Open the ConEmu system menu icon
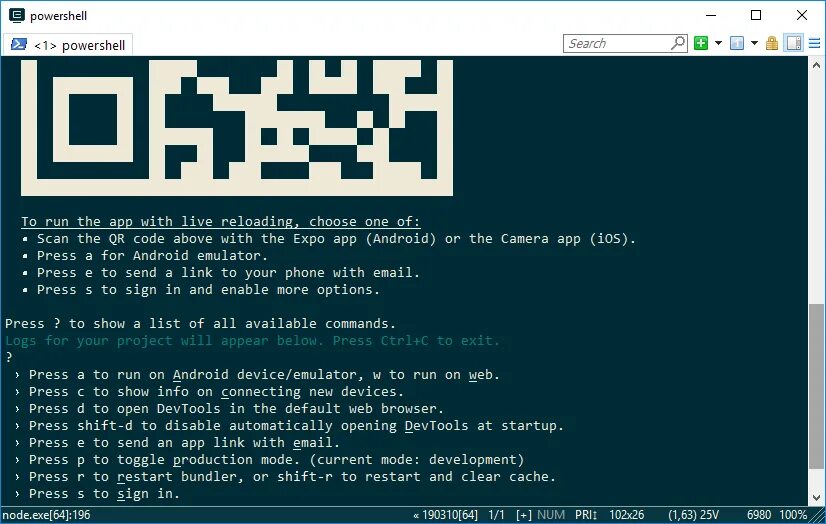Screen dimensions: 826x524 pyautogui.click(x=17, y=15)
